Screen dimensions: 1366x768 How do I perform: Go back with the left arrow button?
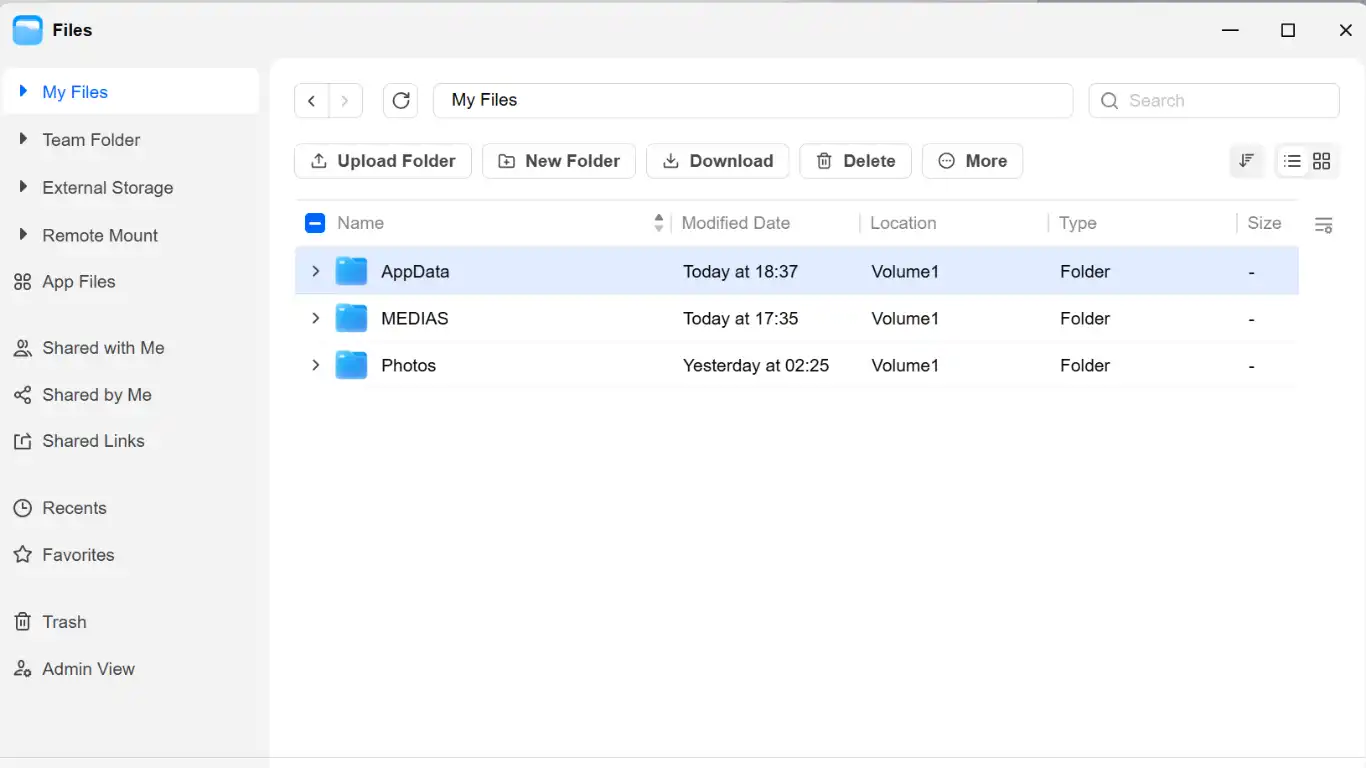click(312, 101)
